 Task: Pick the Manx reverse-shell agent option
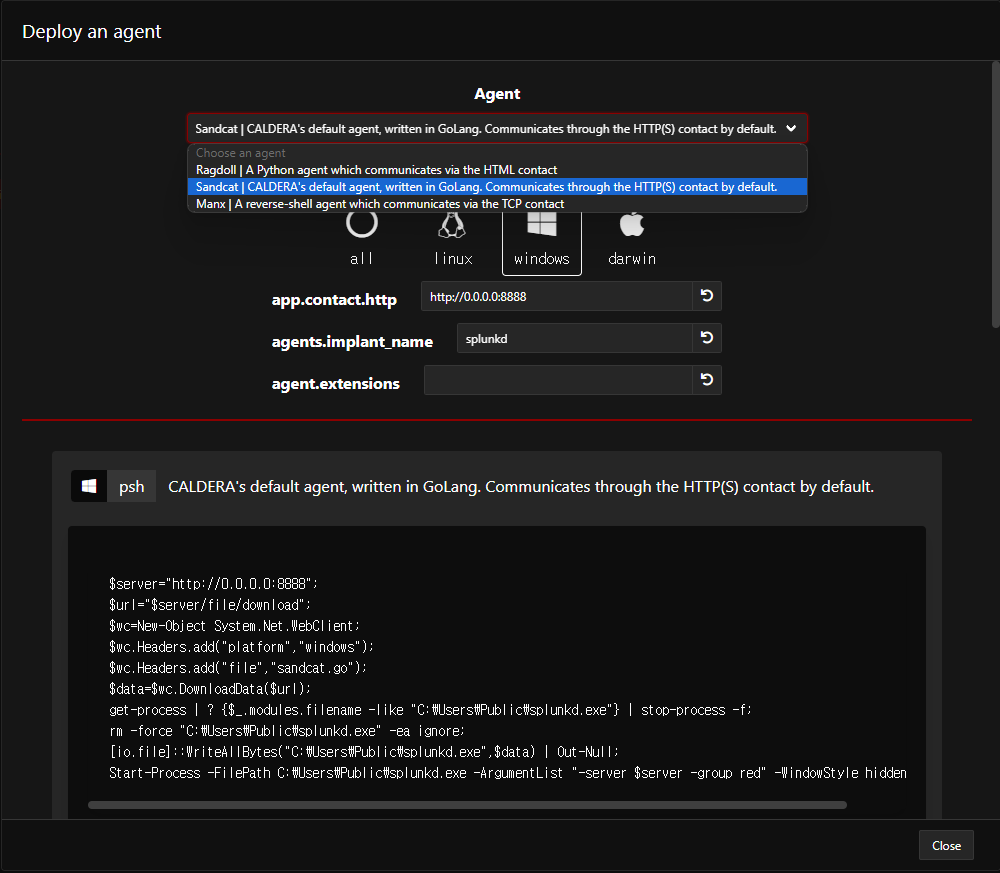(x=497, y=204)
